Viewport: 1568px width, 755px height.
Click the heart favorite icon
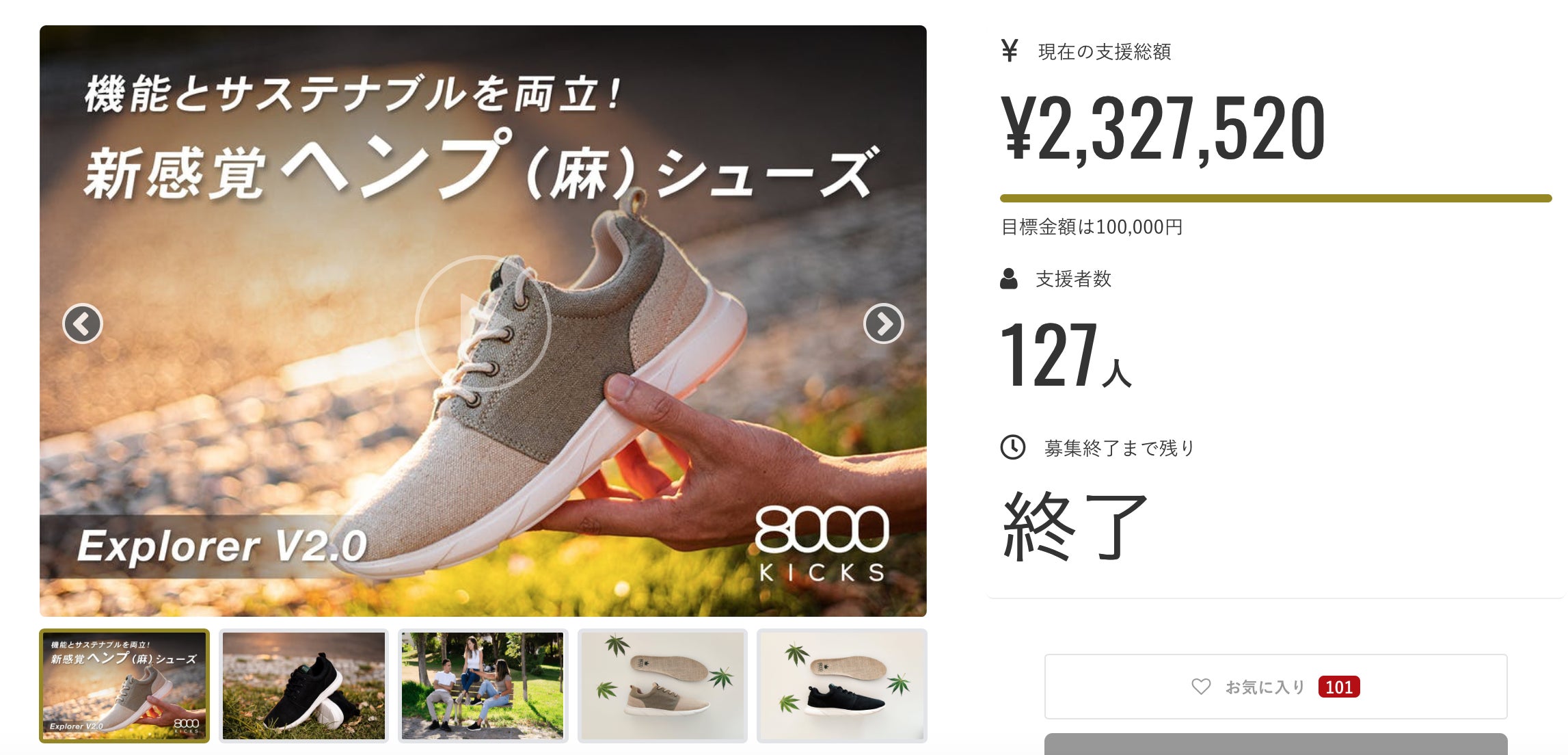coord(1201,686)
